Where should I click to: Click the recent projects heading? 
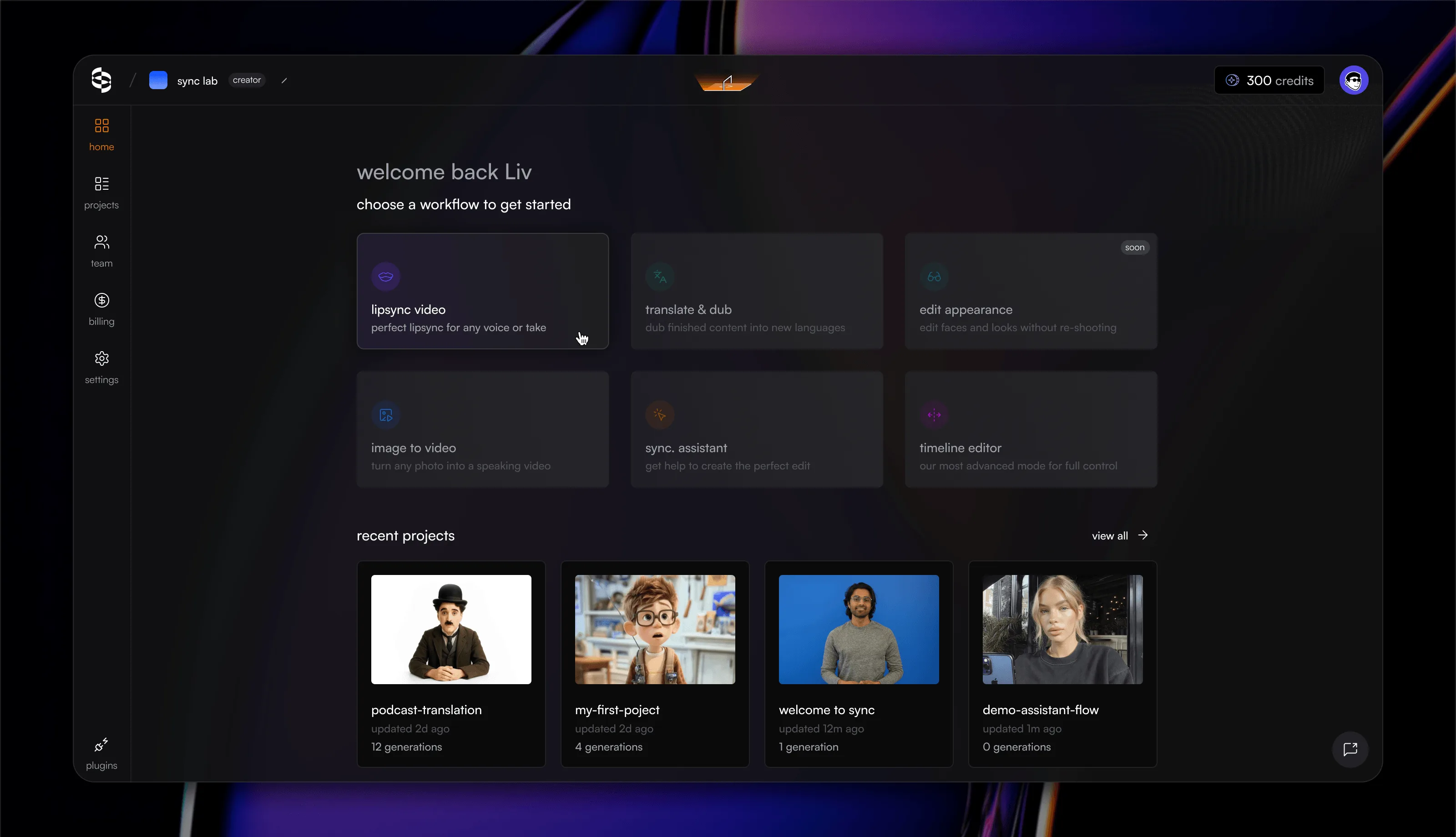[405, 536]
